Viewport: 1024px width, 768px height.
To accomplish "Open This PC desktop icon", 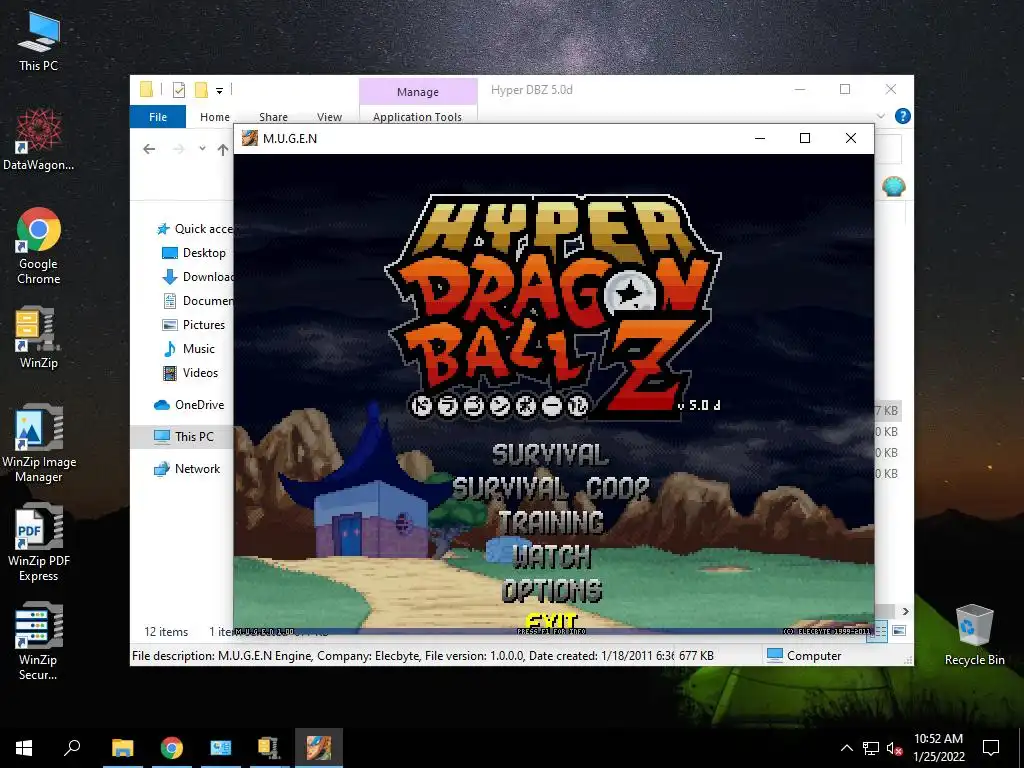I will (x=39, y=42).
